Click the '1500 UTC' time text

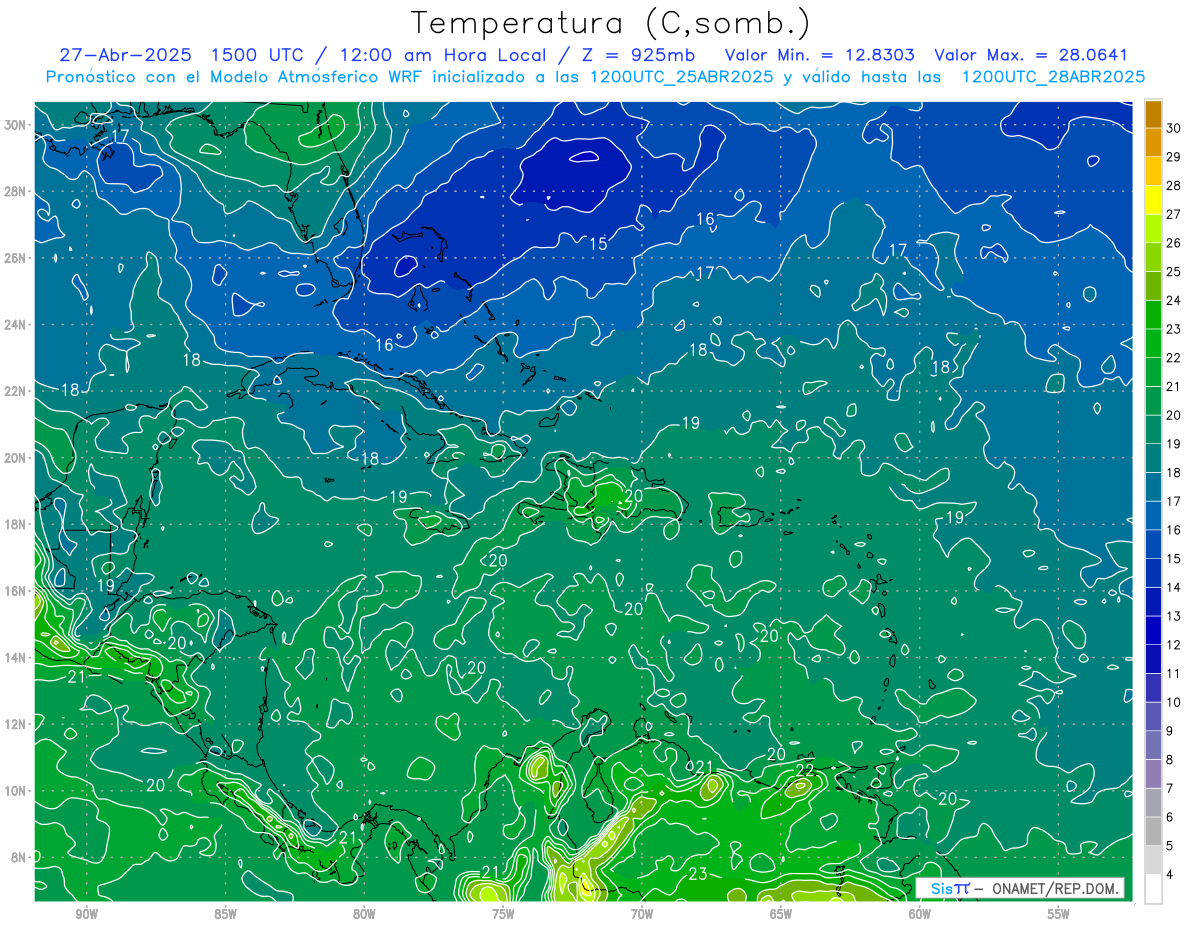click(256, 55)
